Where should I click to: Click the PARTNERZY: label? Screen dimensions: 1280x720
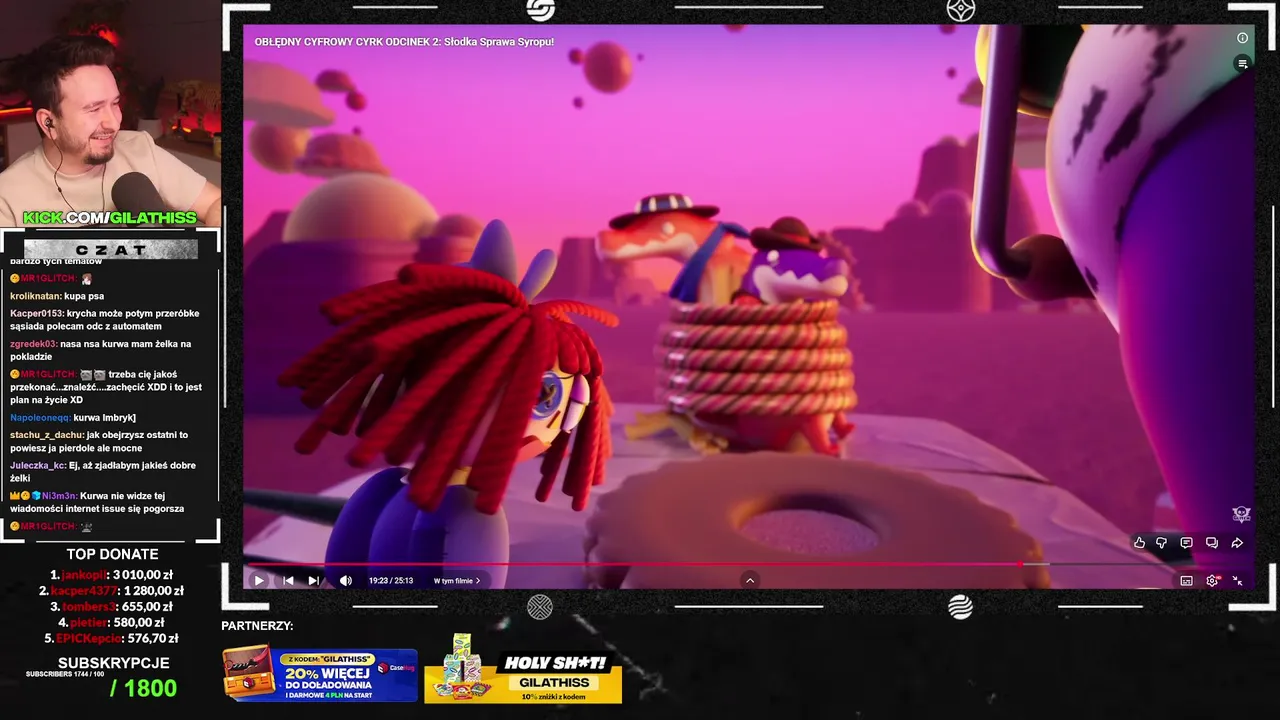tap(257, 626)
